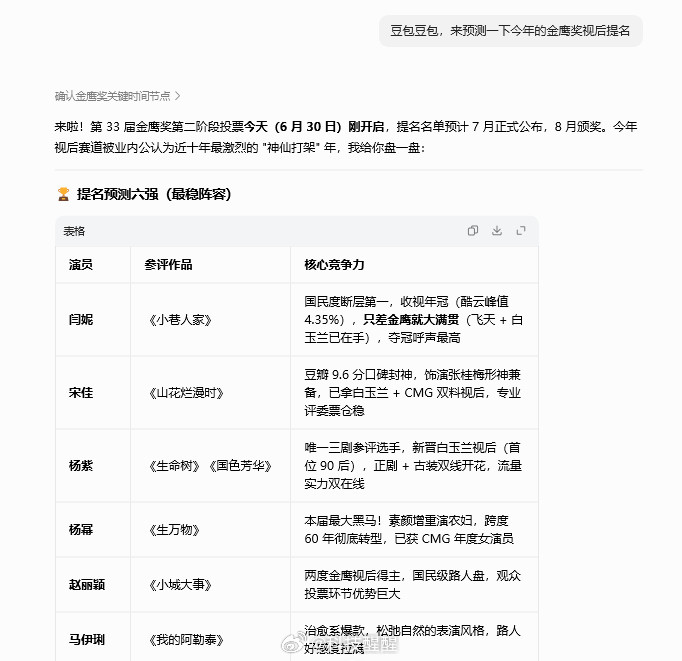Copy the table with the copy icon
The height and width of the screenshot is (661, 682).
click(x=473, y=230)
